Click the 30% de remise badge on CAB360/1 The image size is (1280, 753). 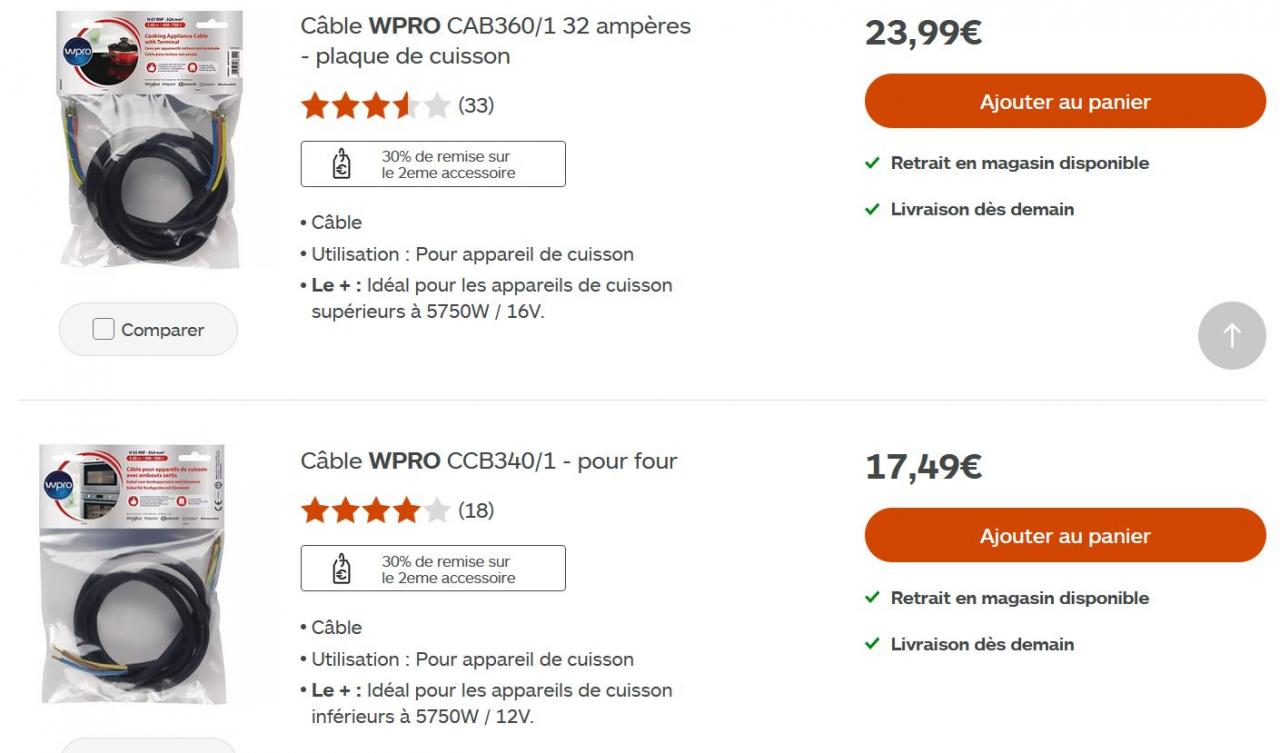coord(448,164)
